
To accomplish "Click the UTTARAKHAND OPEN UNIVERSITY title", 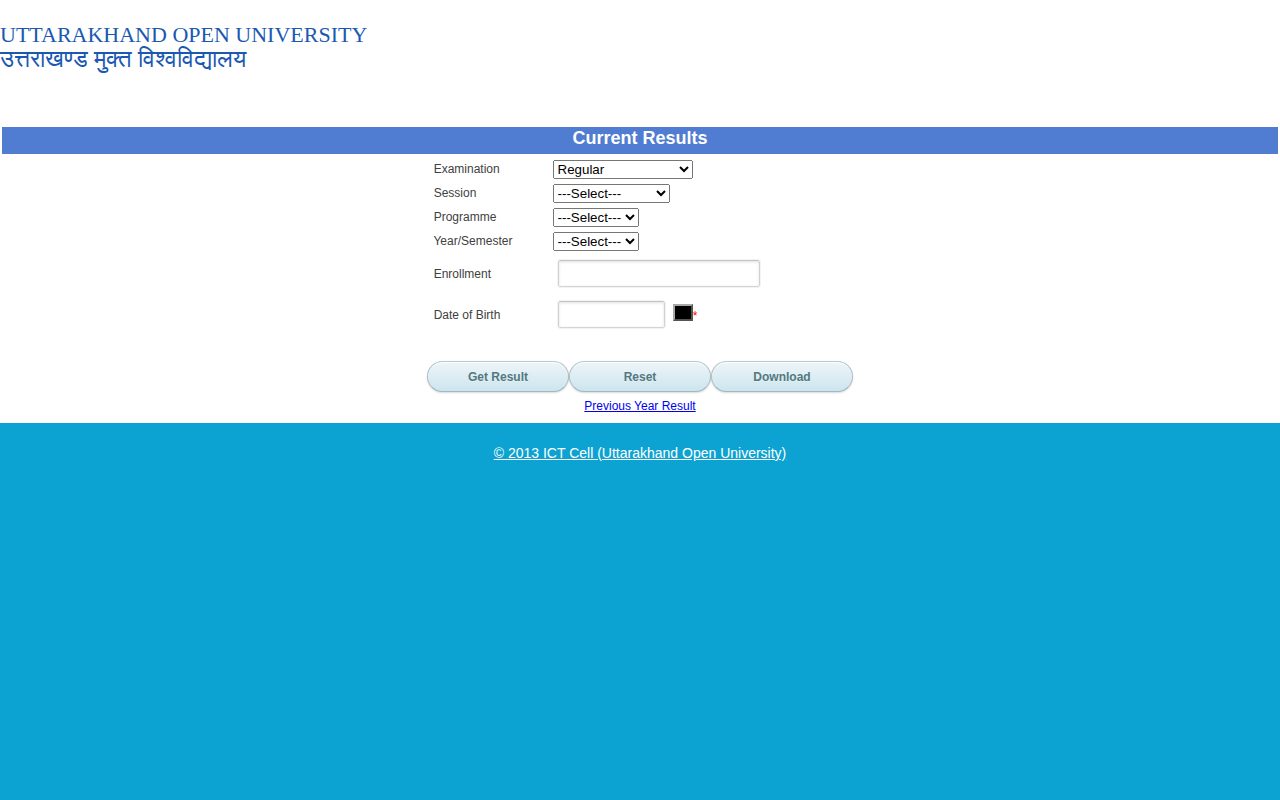I will point(184,35).
